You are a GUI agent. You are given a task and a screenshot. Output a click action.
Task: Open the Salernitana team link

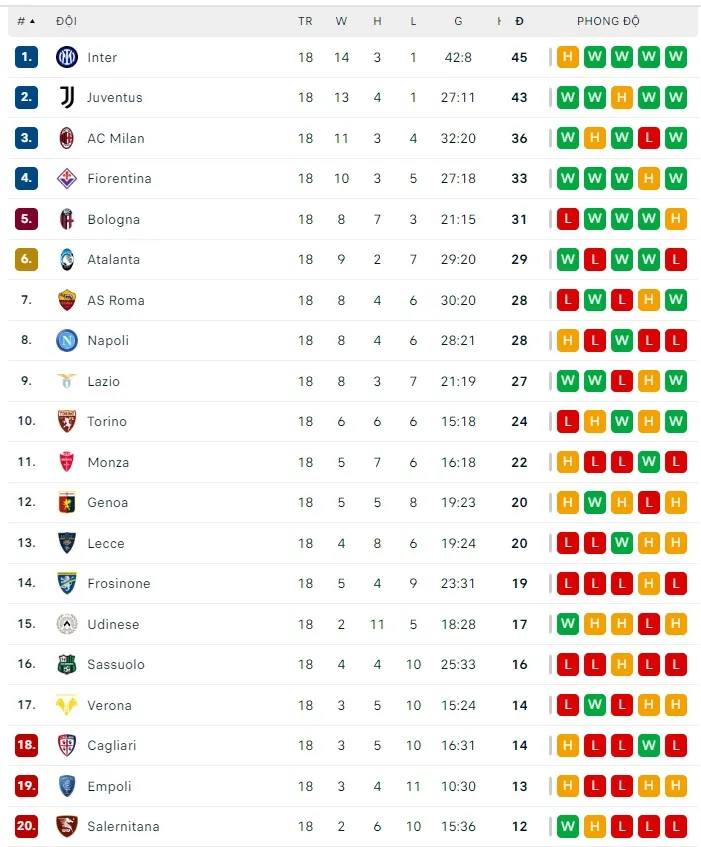click(123, 826)
